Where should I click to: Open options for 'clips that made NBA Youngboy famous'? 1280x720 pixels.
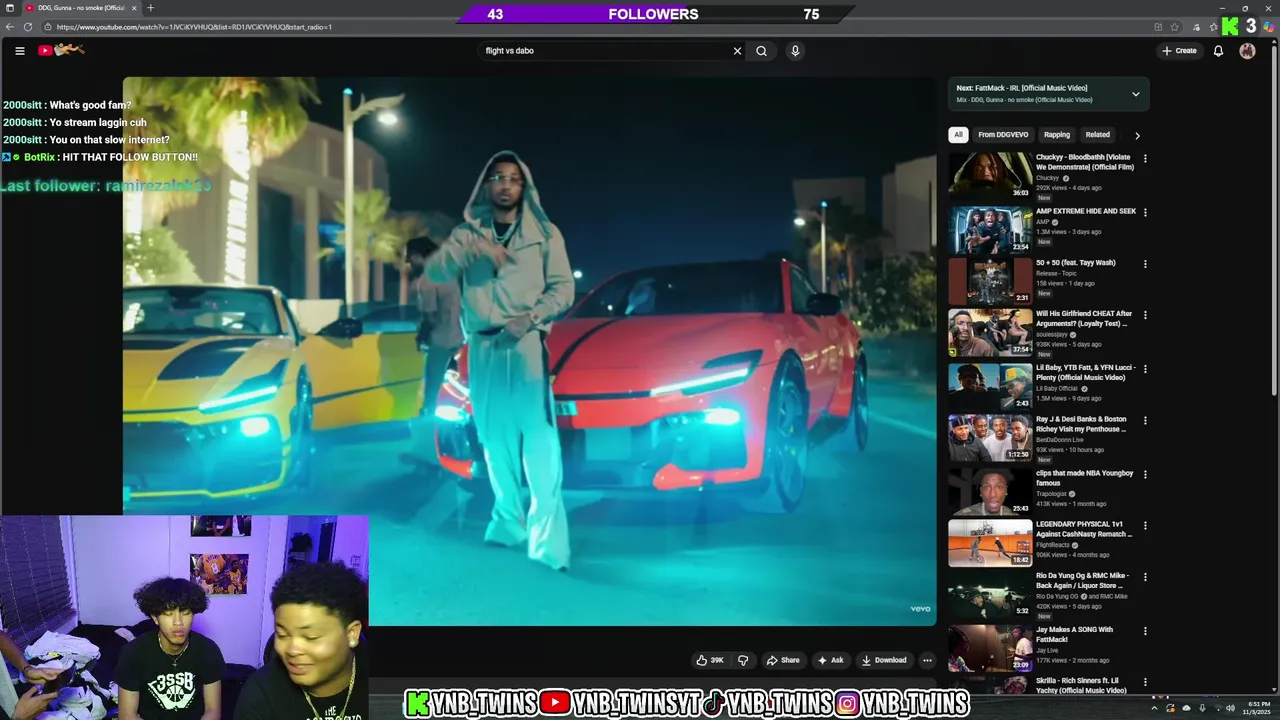coord(1145,474)
